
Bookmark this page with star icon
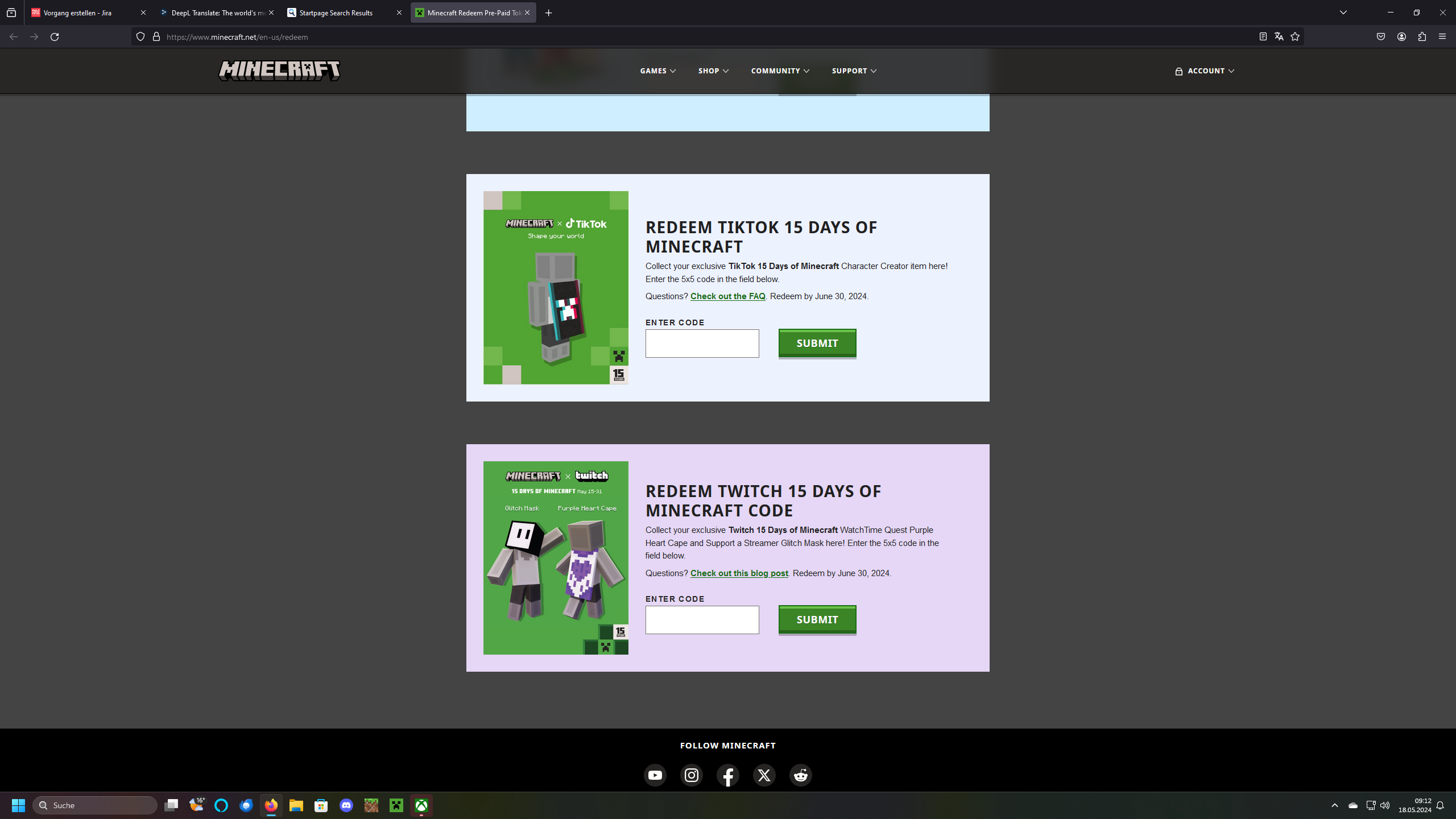(x=1295, y=36)
